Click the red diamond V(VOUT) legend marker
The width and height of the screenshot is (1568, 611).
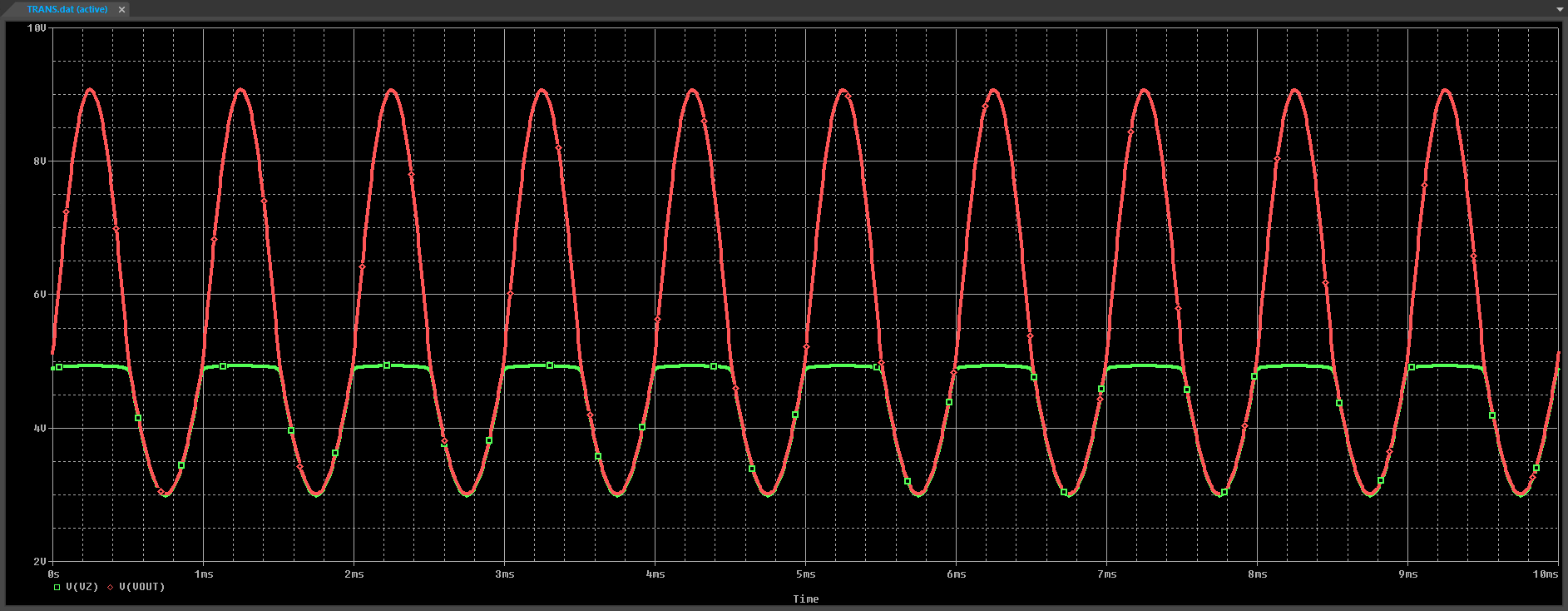tap(111, 588)
